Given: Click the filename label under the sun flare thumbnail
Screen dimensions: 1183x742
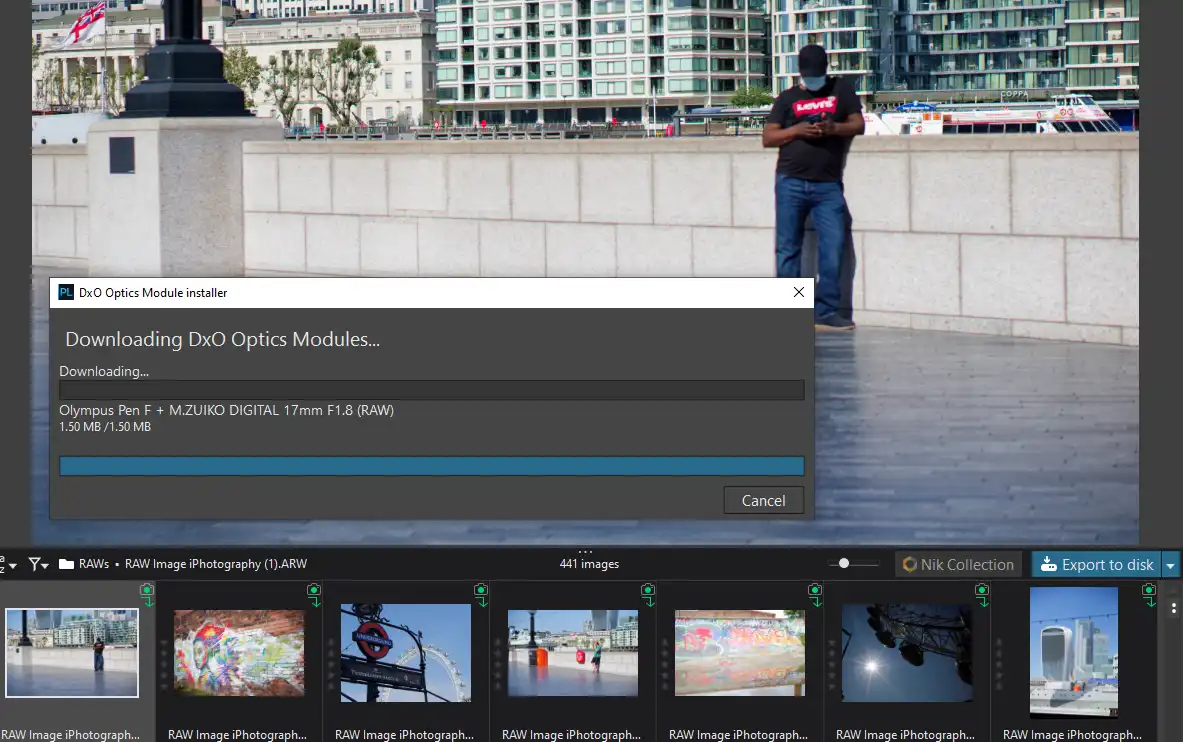Looking at the screenshot, I should 905,734.
